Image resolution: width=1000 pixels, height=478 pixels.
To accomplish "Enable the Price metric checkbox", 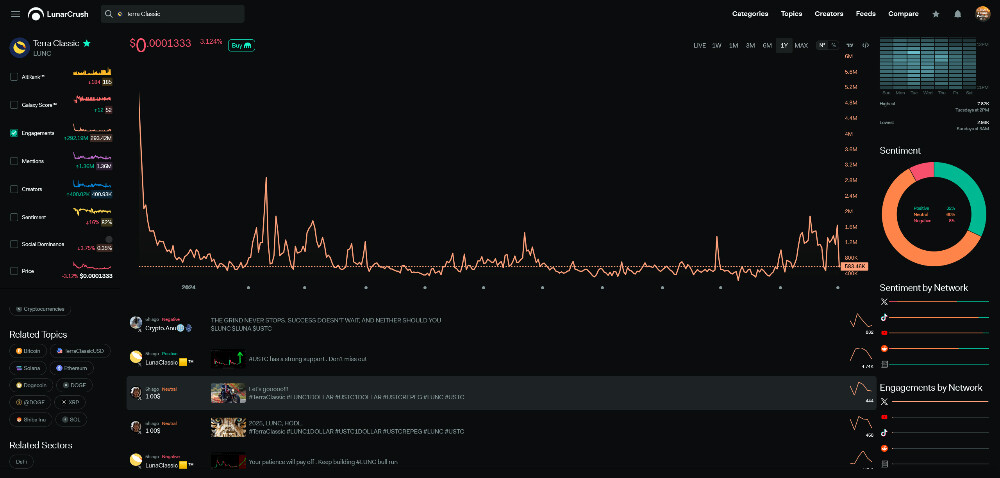I will (13, 271).
